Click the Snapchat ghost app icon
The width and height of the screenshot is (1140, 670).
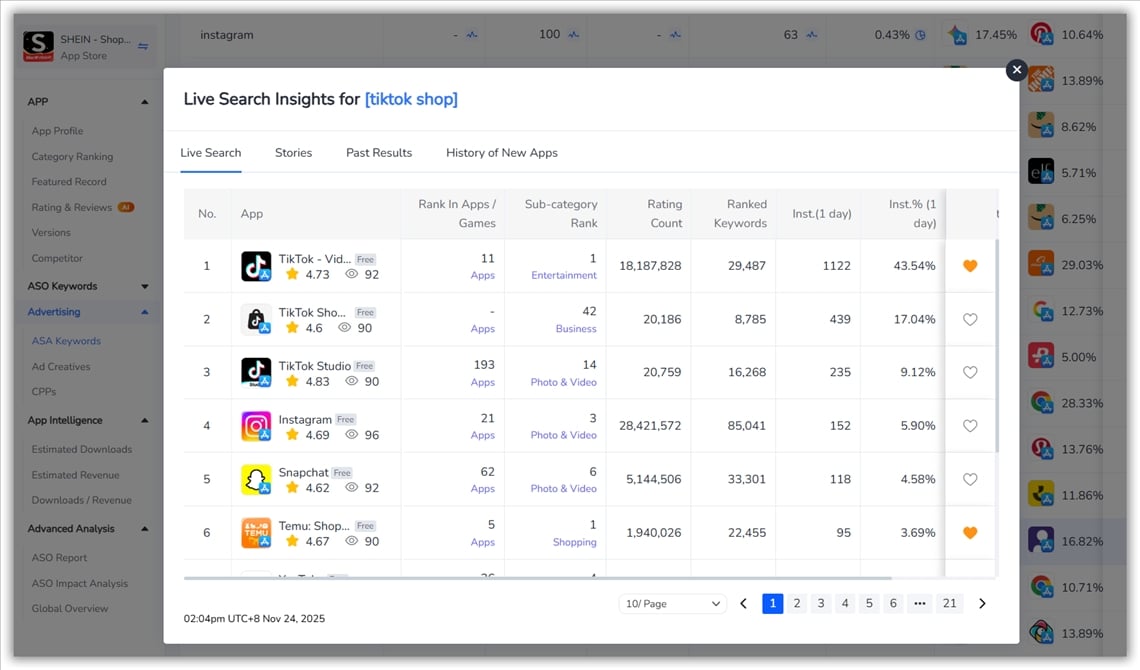tap(256, 480)
